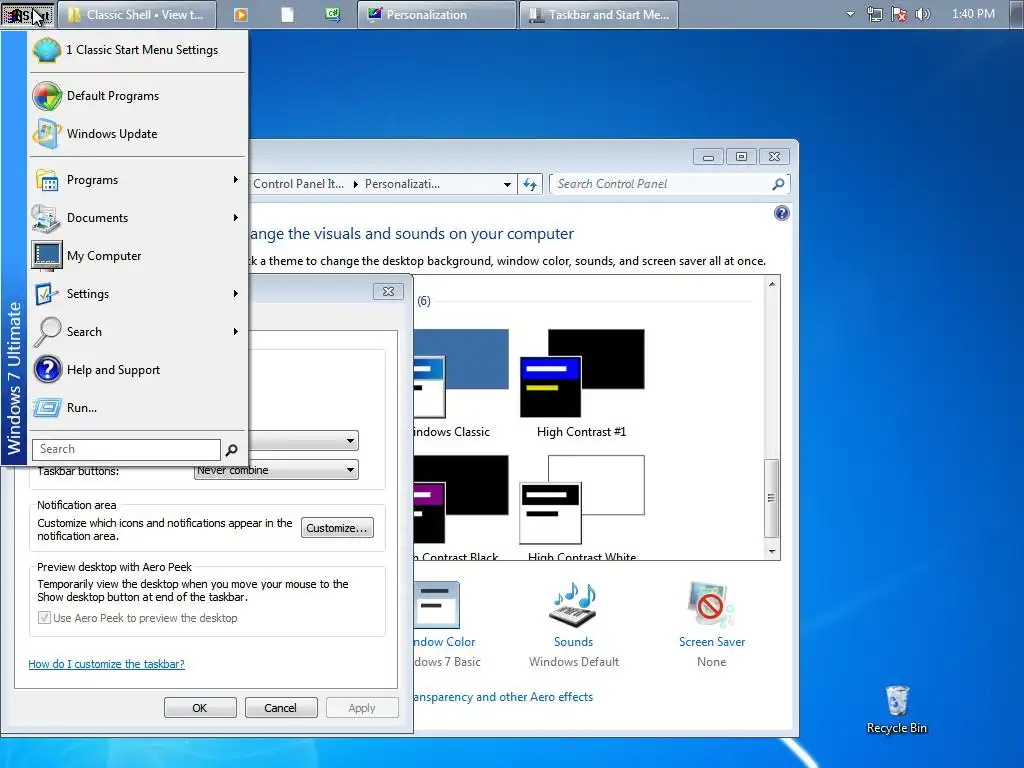Expand the Programs submenu arrow
The height and width of the screenshot is (768, 1024).
click(x=236, y=180)
